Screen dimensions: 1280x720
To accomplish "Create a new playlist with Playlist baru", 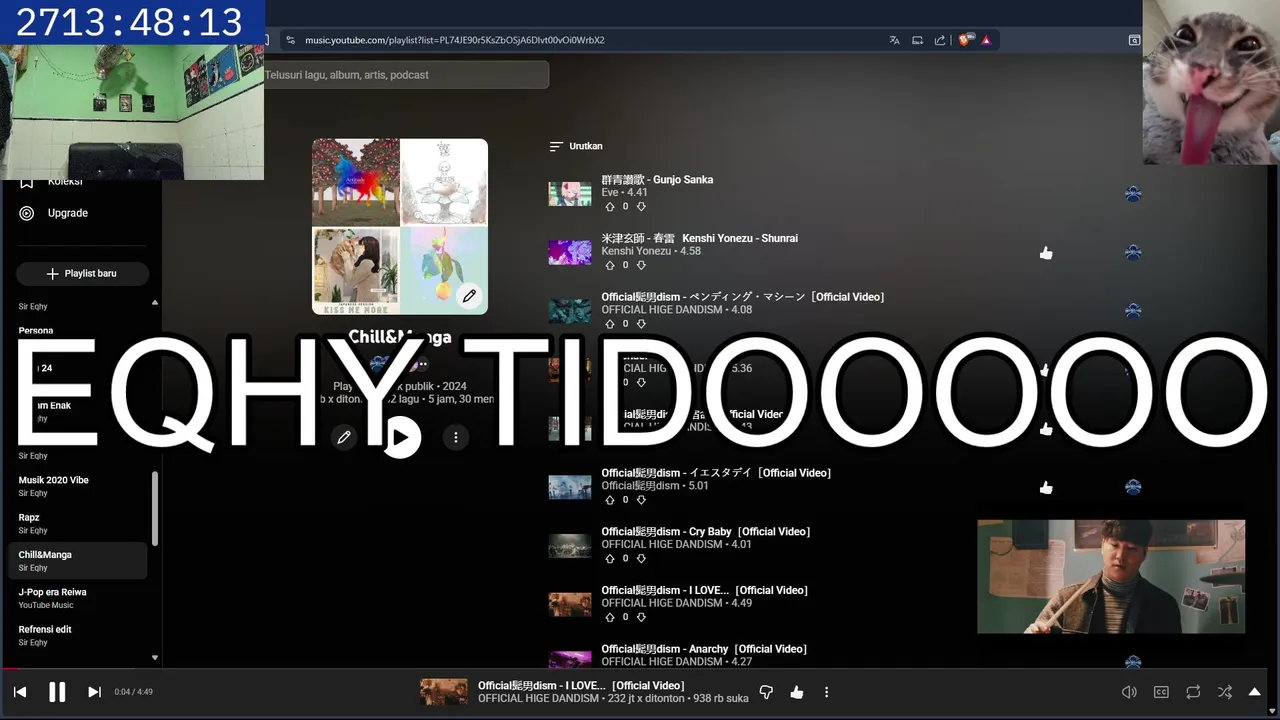I will point(82,274).
